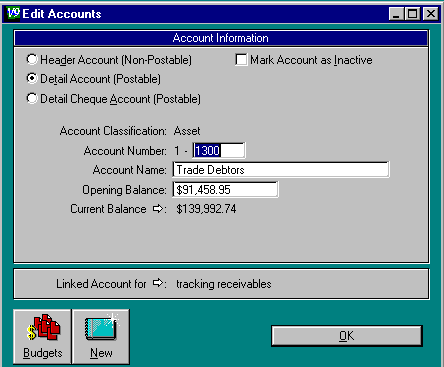
Task: Click the 'Asset' classification value
Action: pyautogui.click(x=187, y=131)
